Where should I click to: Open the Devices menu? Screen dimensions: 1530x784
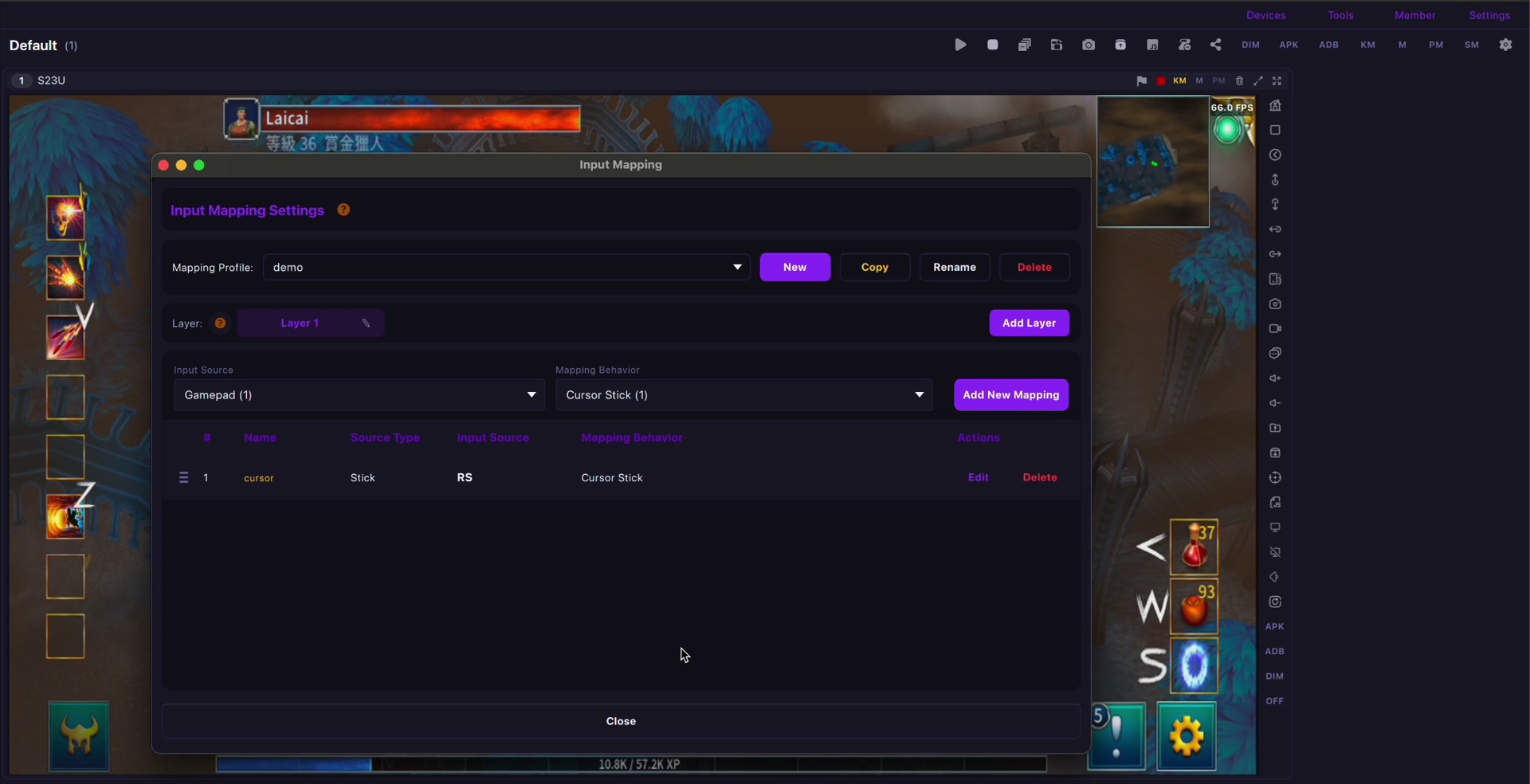[1266, 15]
